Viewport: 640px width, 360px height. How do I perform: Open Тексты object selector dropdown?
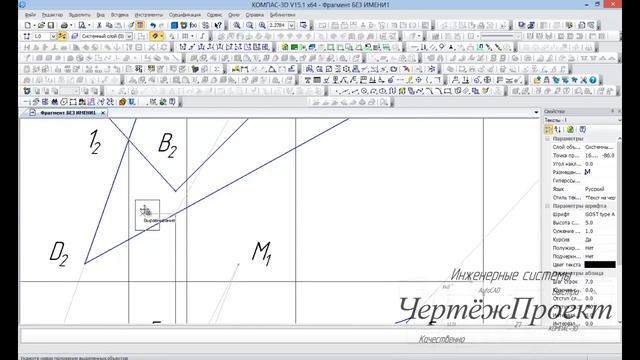619,120
